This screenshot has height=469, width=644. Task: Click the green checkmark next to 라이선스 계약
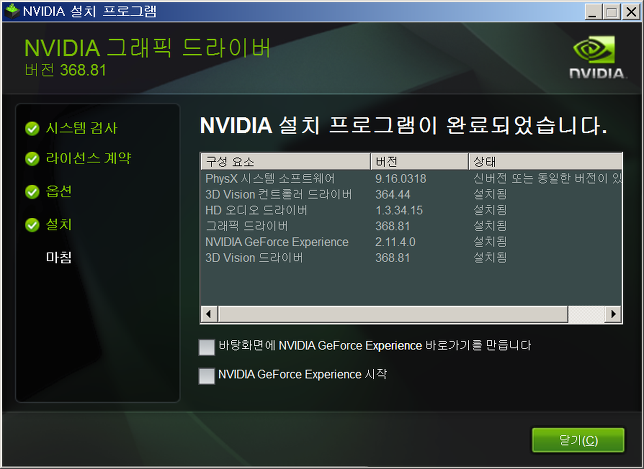pos(32,159)
